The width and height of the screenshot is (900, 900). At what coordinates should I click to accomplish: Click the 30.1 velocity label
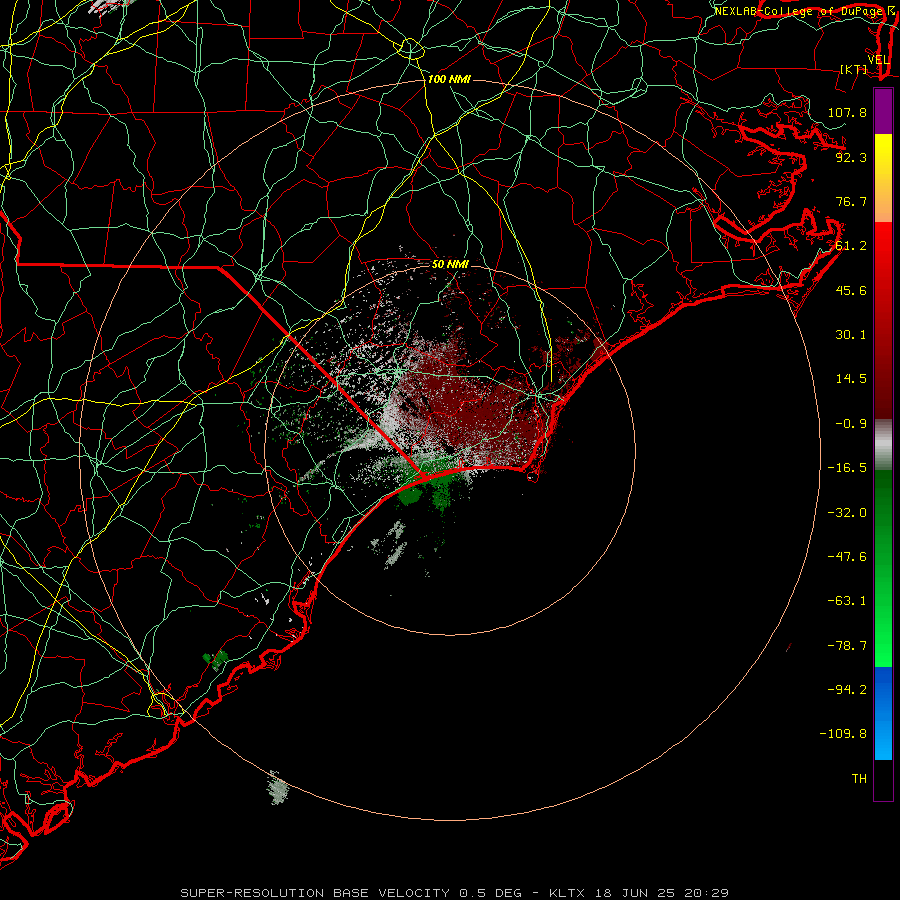(851, 335)
